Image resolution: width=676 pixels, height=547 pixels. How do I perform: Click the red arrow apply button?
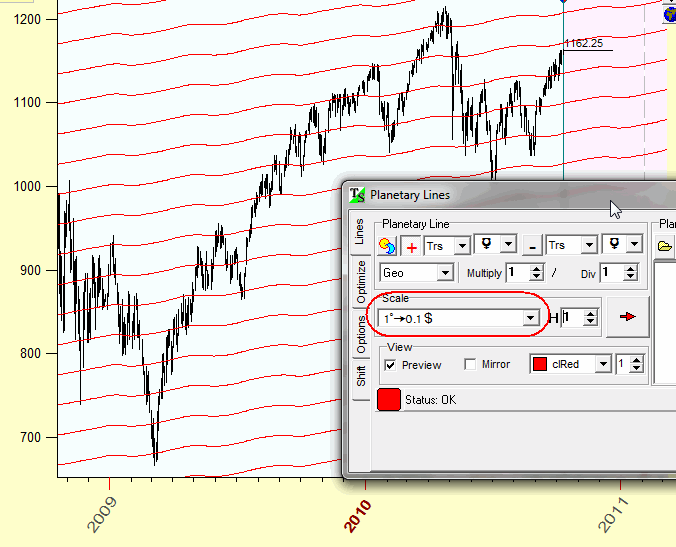click(628, 317)
